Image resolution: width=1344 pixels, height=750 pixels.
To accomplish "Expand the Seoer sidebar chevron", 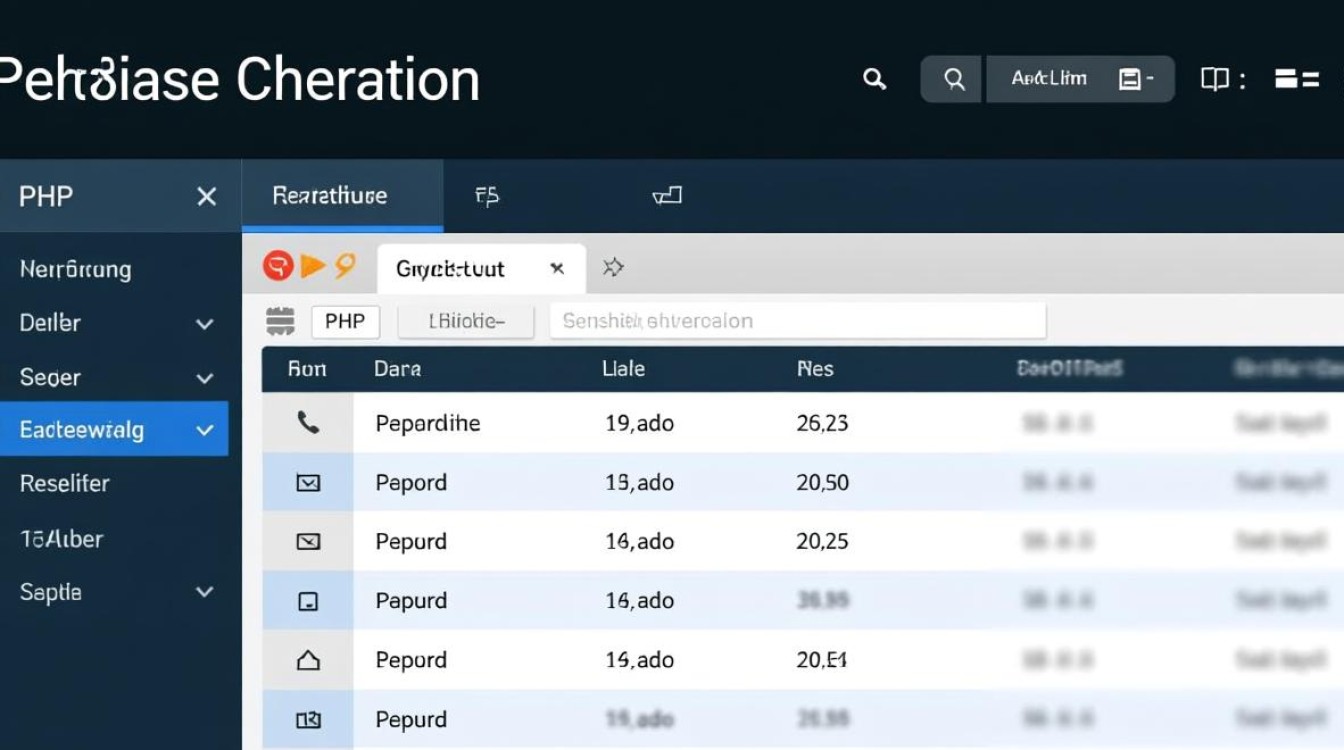I will click(x=204, y=378).
